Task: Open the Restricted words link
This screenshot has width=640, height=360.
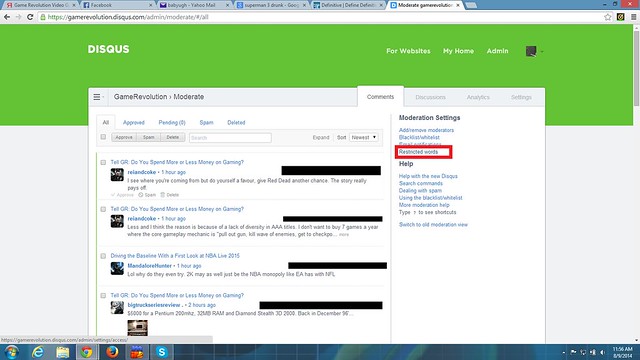Action: pyautogui.click(x=418, y=152)
